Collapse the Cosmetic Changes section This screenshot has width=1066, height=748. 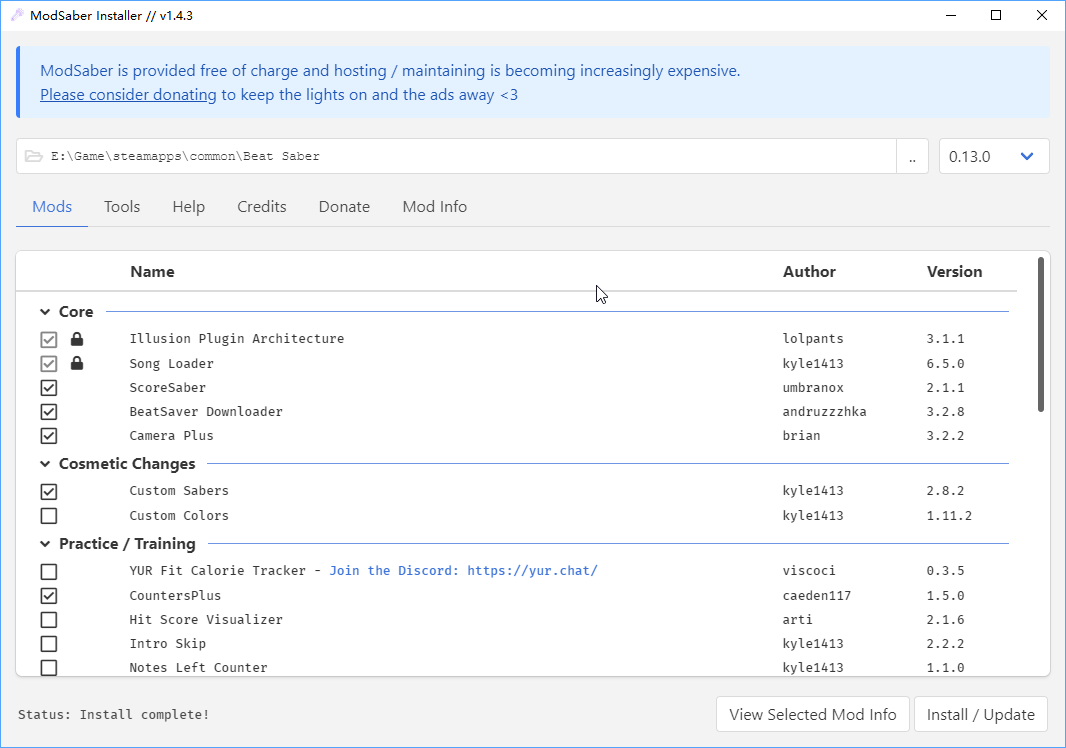[x=46, y=464]
